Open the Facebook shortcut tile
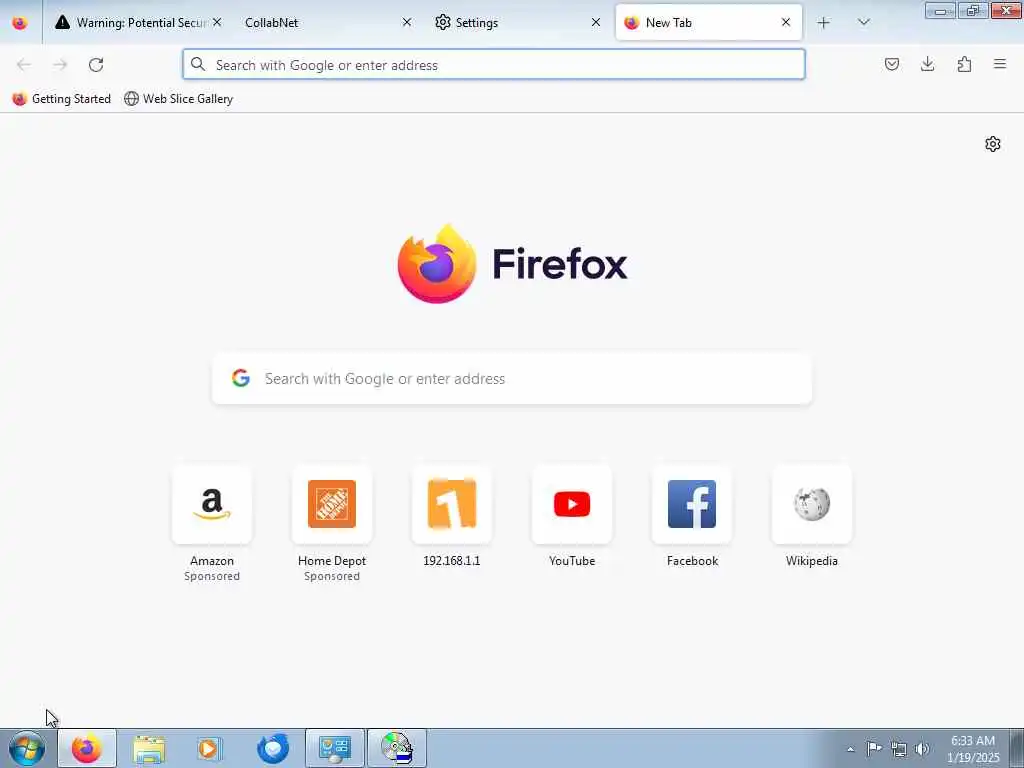 pos(692,504)
